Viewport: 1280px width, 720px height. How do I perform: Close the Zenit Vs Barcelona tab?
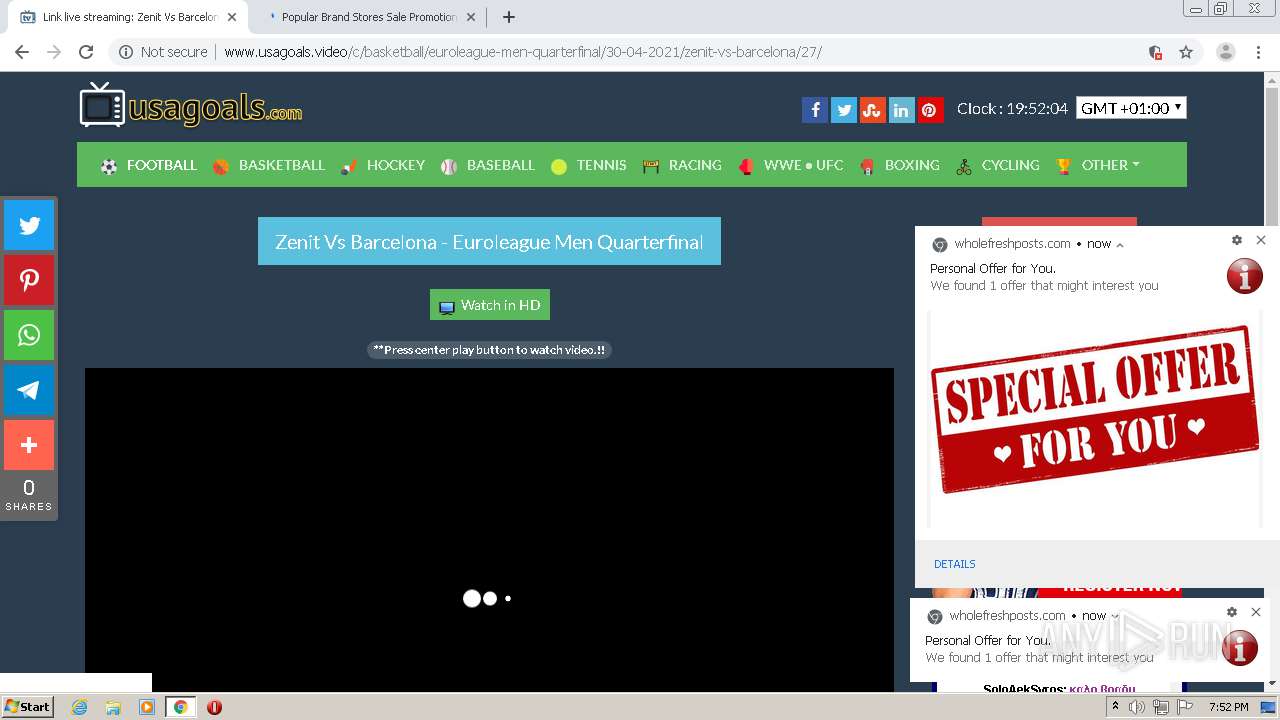[231, 17]
